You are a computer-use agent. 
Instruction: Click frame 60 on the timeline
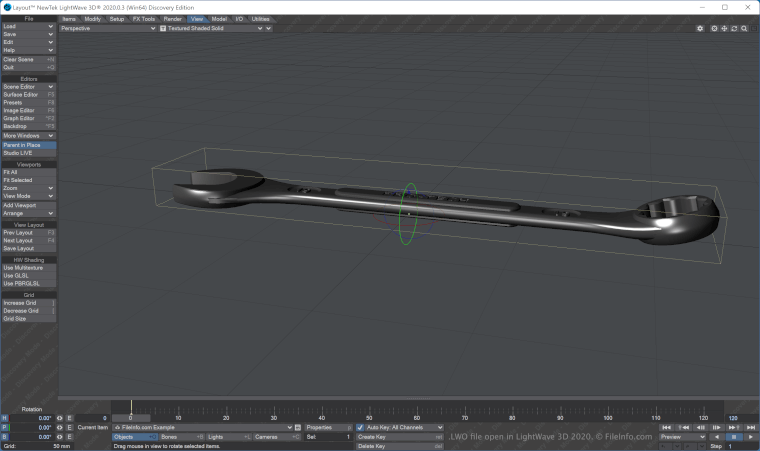pyautogui.click(x=417, y=408)
